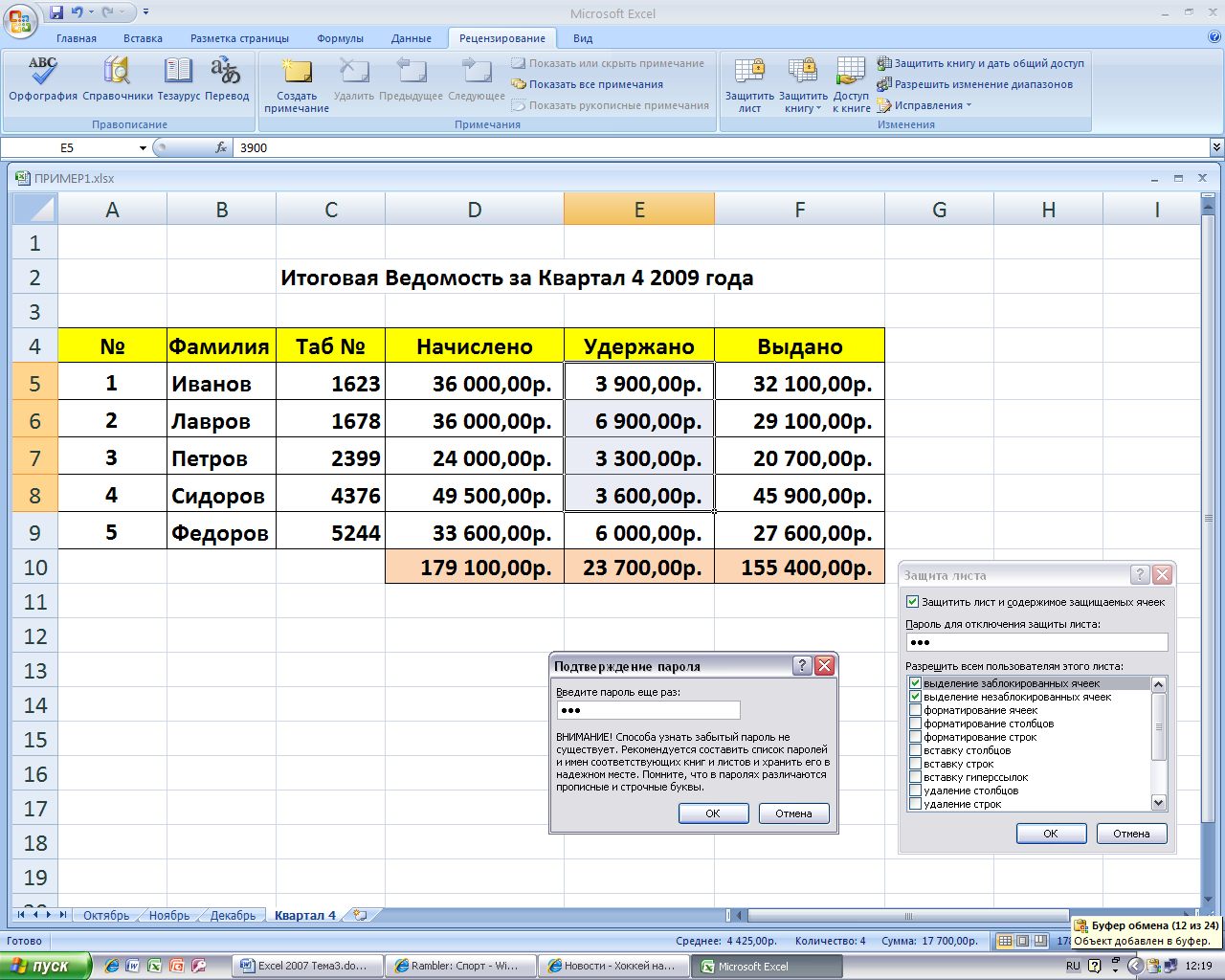The height and width of the screenshot is (980, 1225).
Task: Enable вставку гиперссылок checkbox
Action: 916,777
